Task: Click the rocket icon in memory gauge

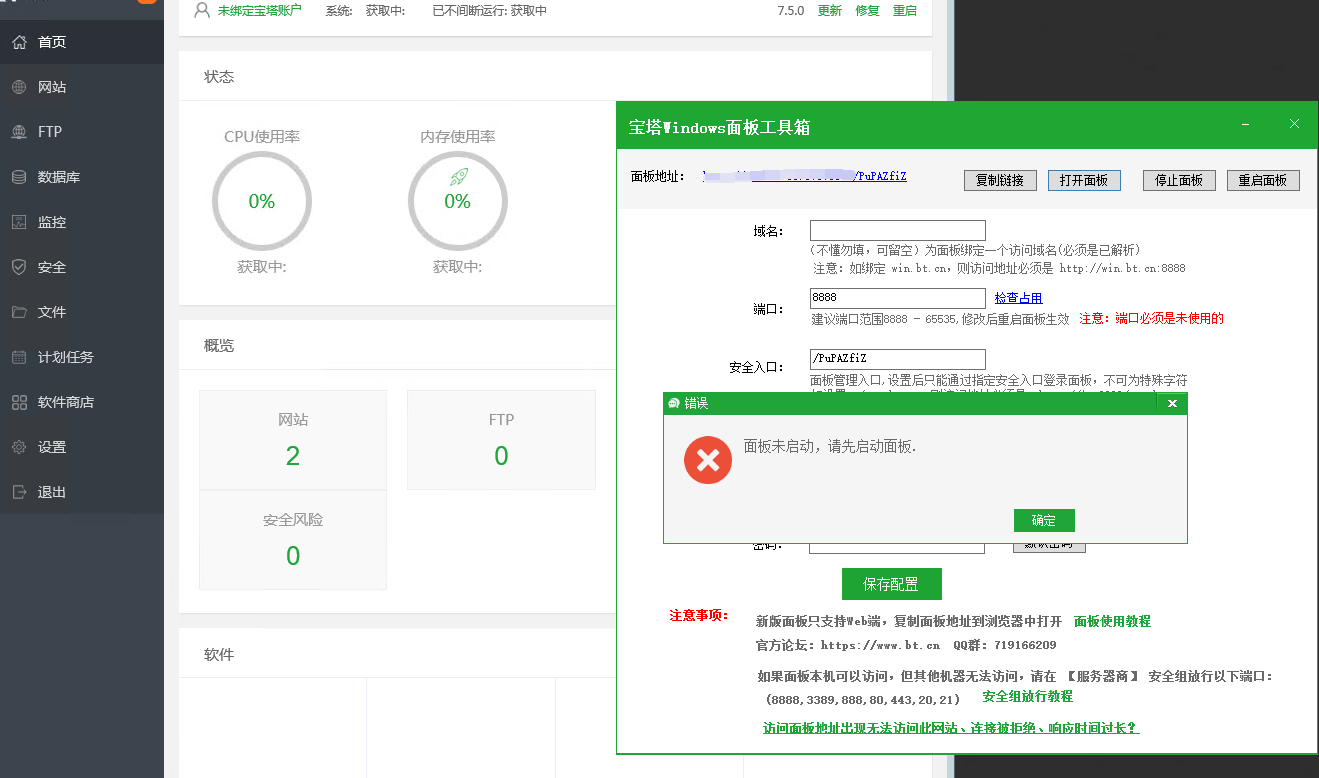Action: coord(458,177)
